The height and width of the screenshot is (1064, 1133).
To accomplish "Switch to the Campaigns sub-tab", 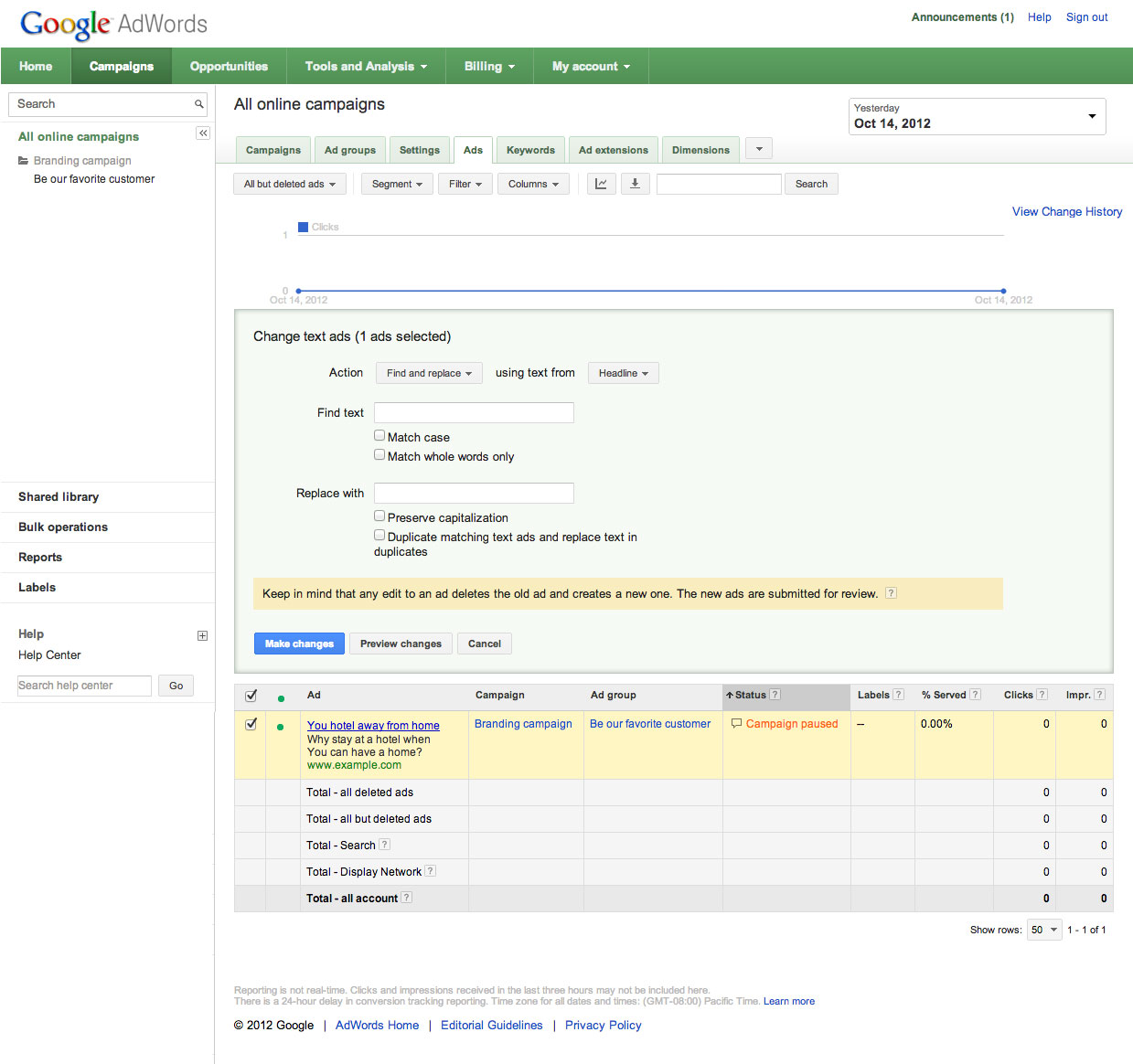I will pos(273,150).
